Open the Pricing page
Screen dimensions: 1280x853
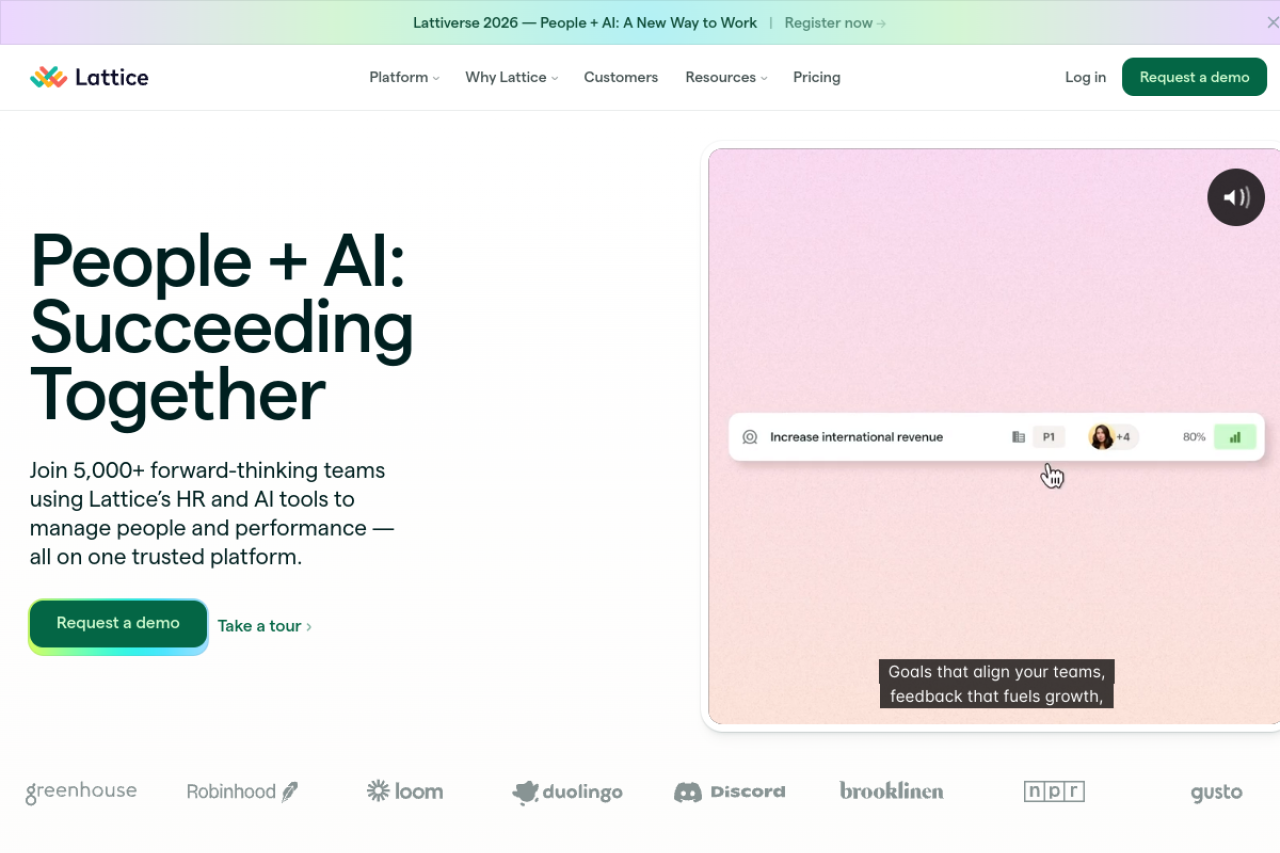tap(817, 77)
